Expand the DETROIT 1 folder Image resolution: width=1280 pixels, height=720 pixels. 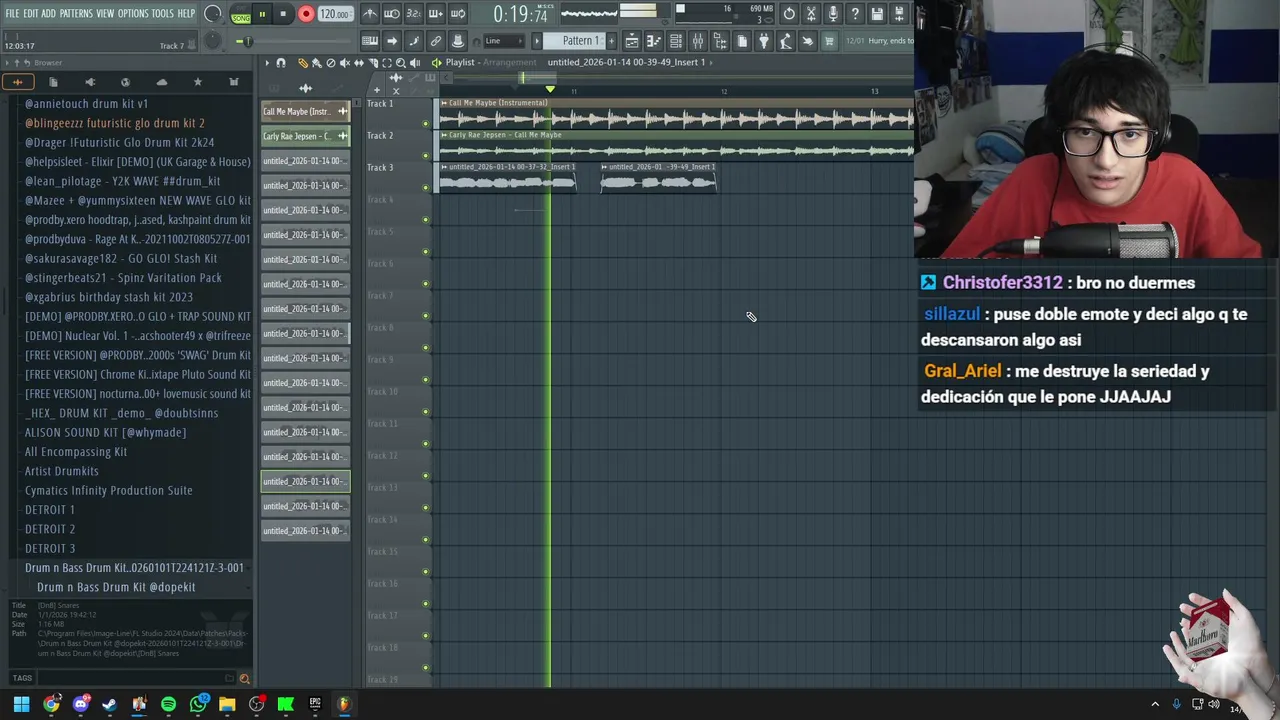(x=50, y=510)
